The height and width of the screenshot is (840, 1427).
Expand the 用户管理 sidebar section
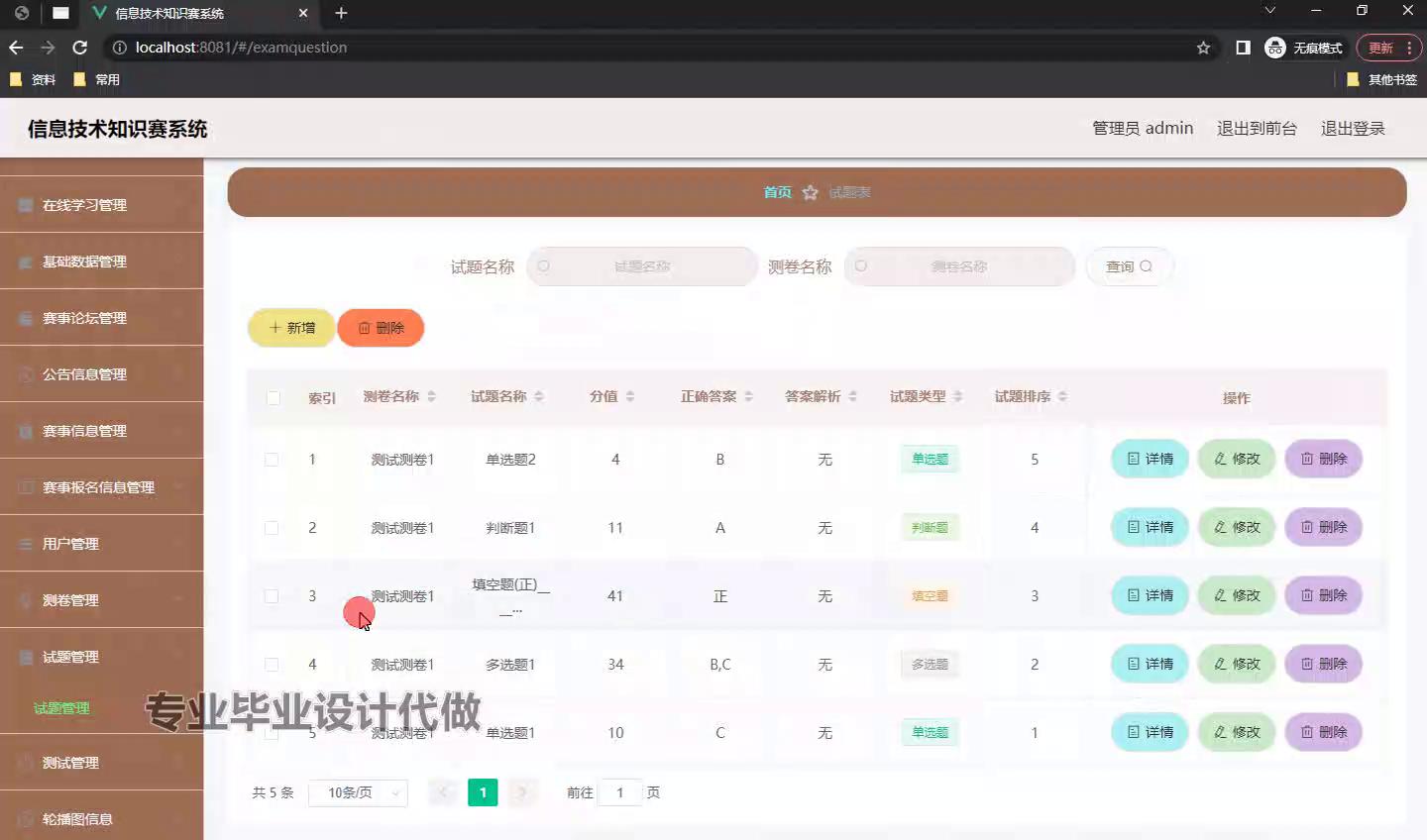pyautogui.click(x=101, y=544)
